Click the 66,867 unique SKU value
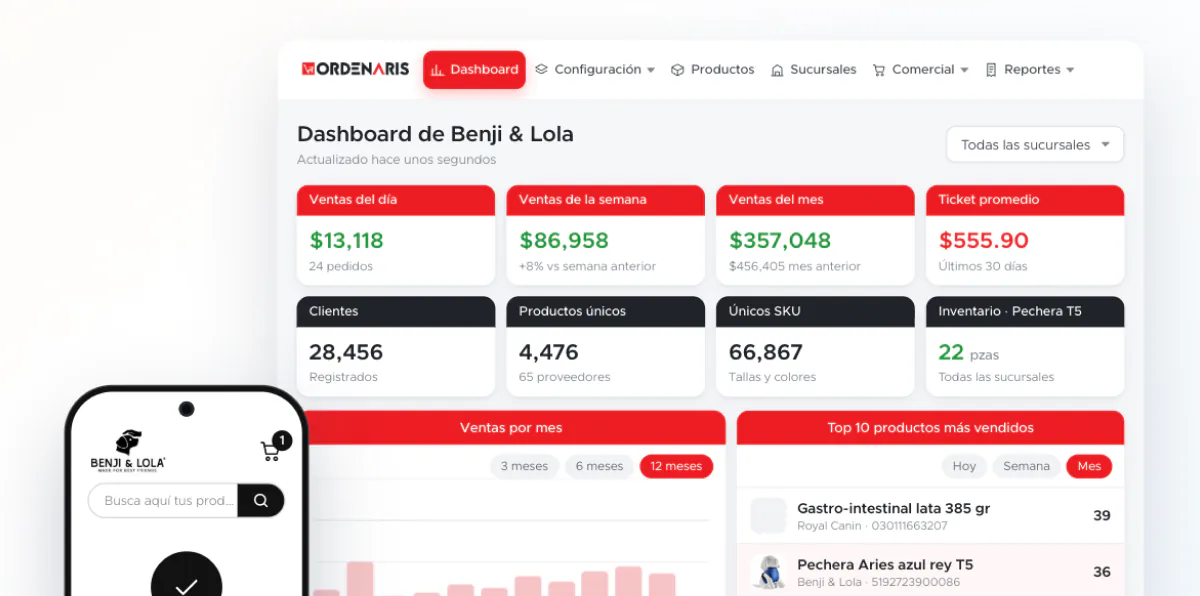The width and height of the screenshot is (1200, 596). pos(766,352)
